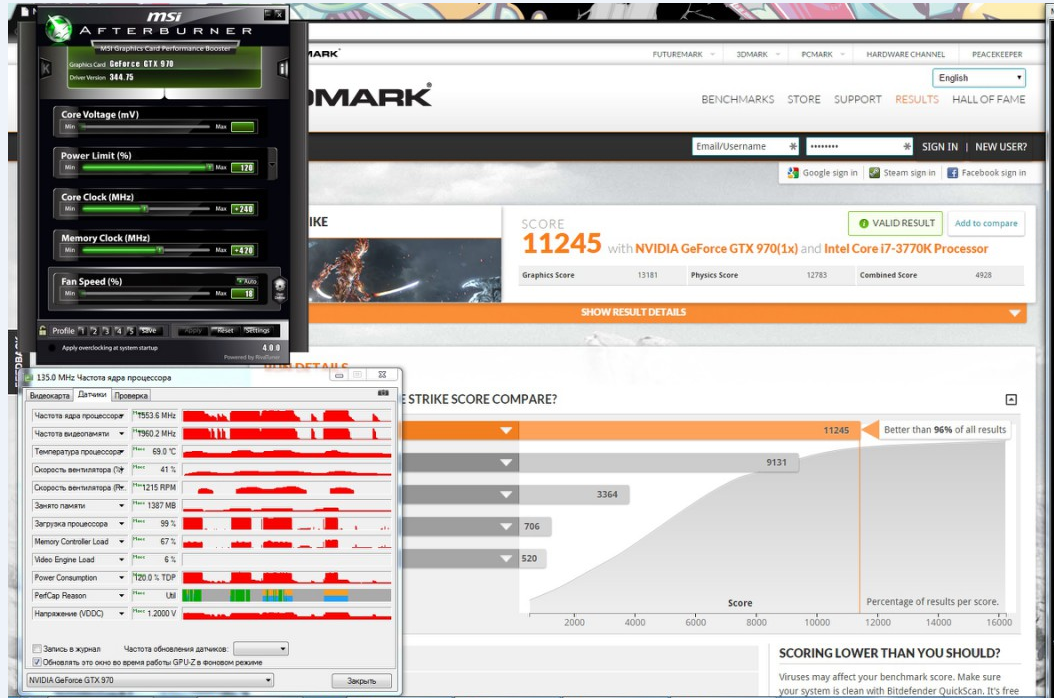
Task: Toggle the Afterburner profile lock icon
Action: (43, 330)
